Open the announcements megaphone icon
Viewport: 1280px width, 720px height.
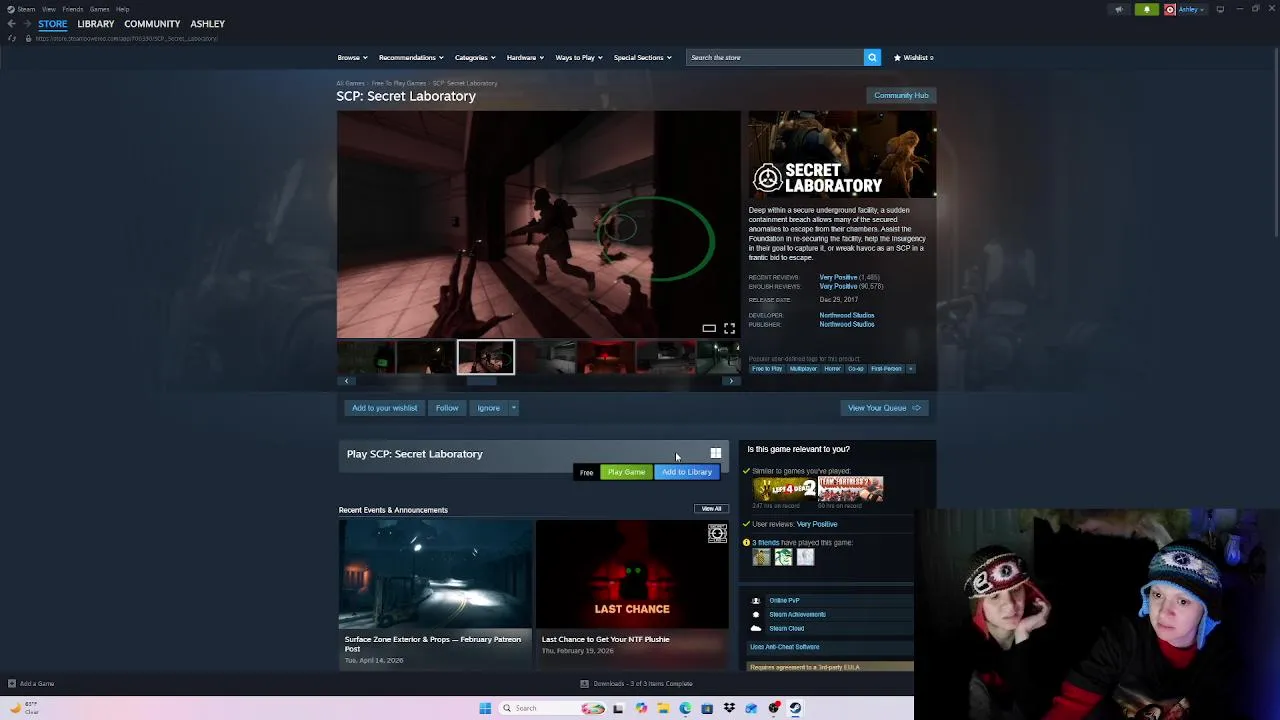[1119, 9]
